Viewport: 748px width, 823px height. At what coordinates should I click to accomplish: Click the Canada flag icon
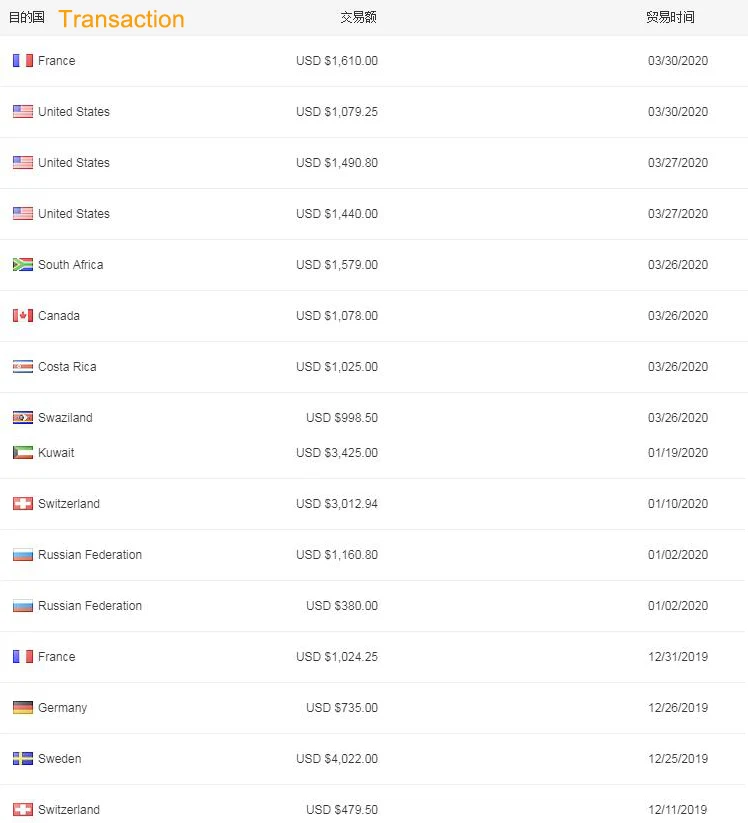coord(23,316)
